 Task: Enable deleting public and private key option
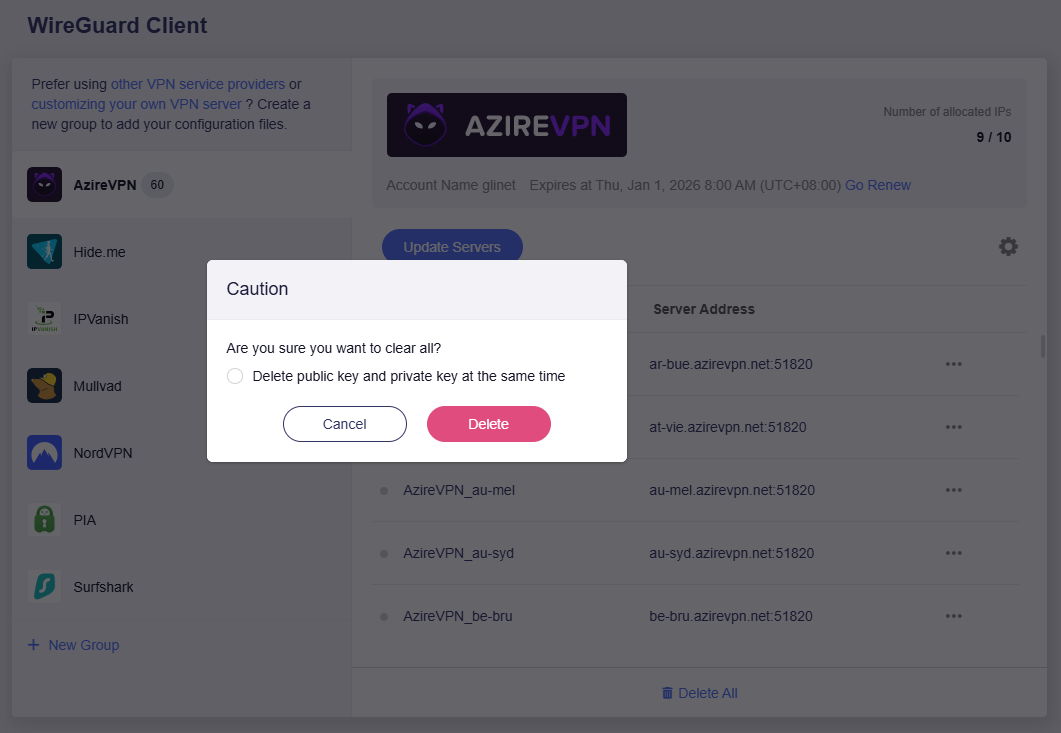point(235,376)
